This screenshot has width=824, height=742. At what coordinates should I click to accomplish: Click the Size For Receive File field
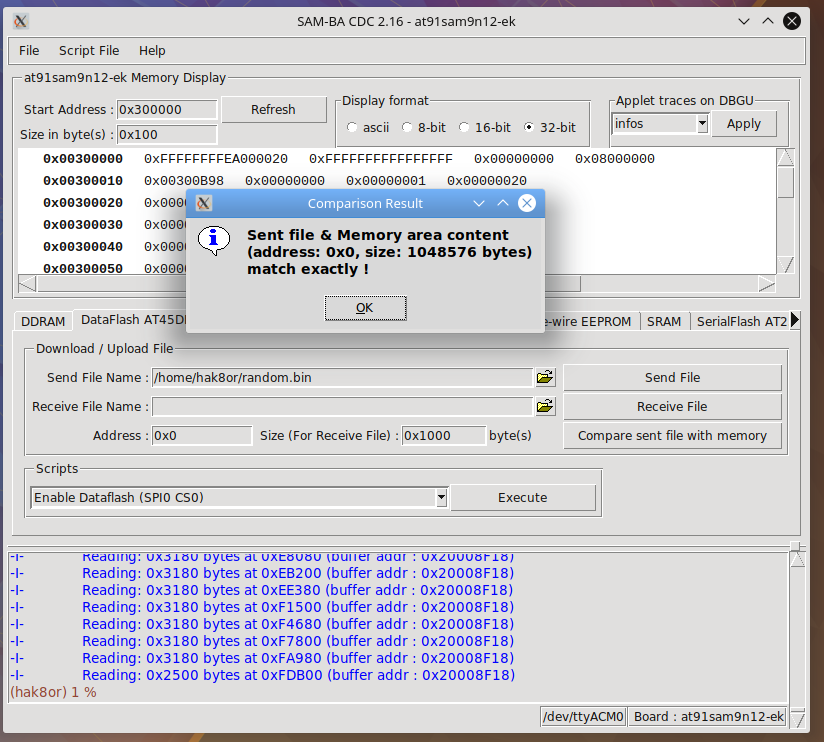444,436
